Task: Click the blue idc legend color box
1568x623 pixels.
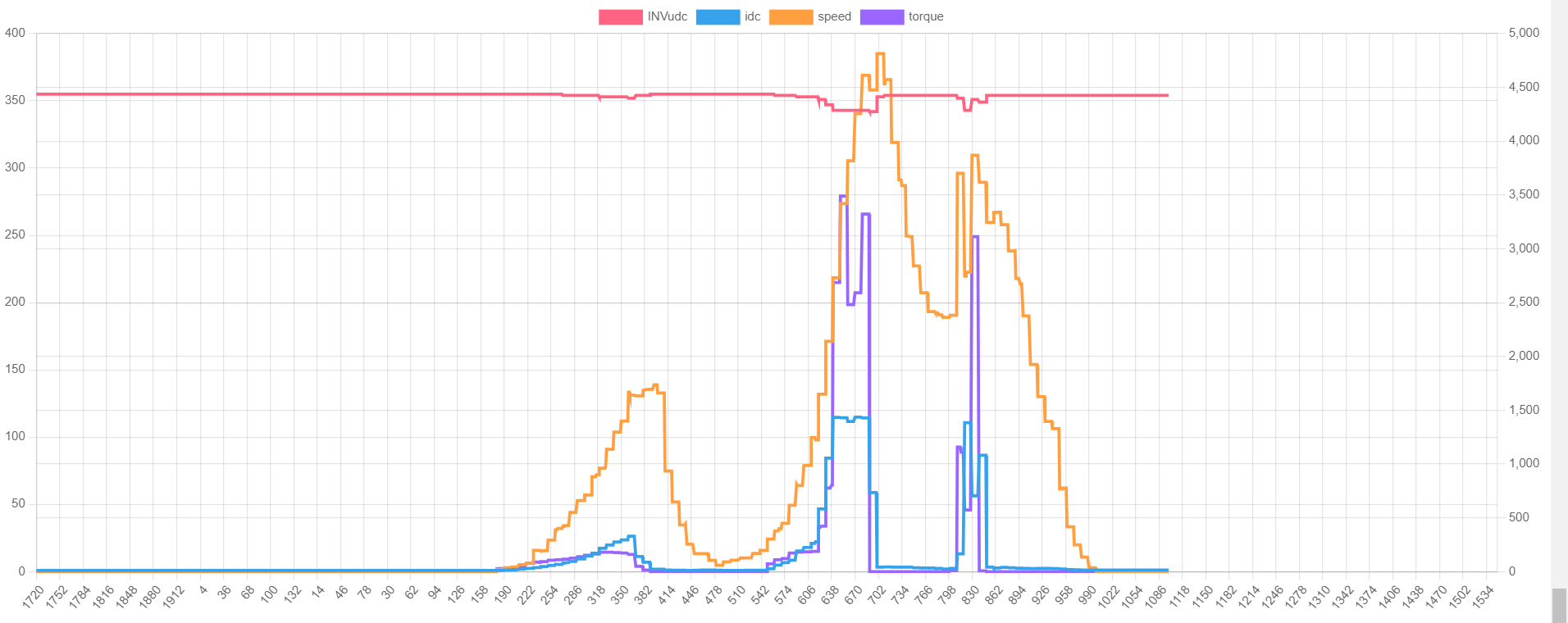Action: [718, 17]
